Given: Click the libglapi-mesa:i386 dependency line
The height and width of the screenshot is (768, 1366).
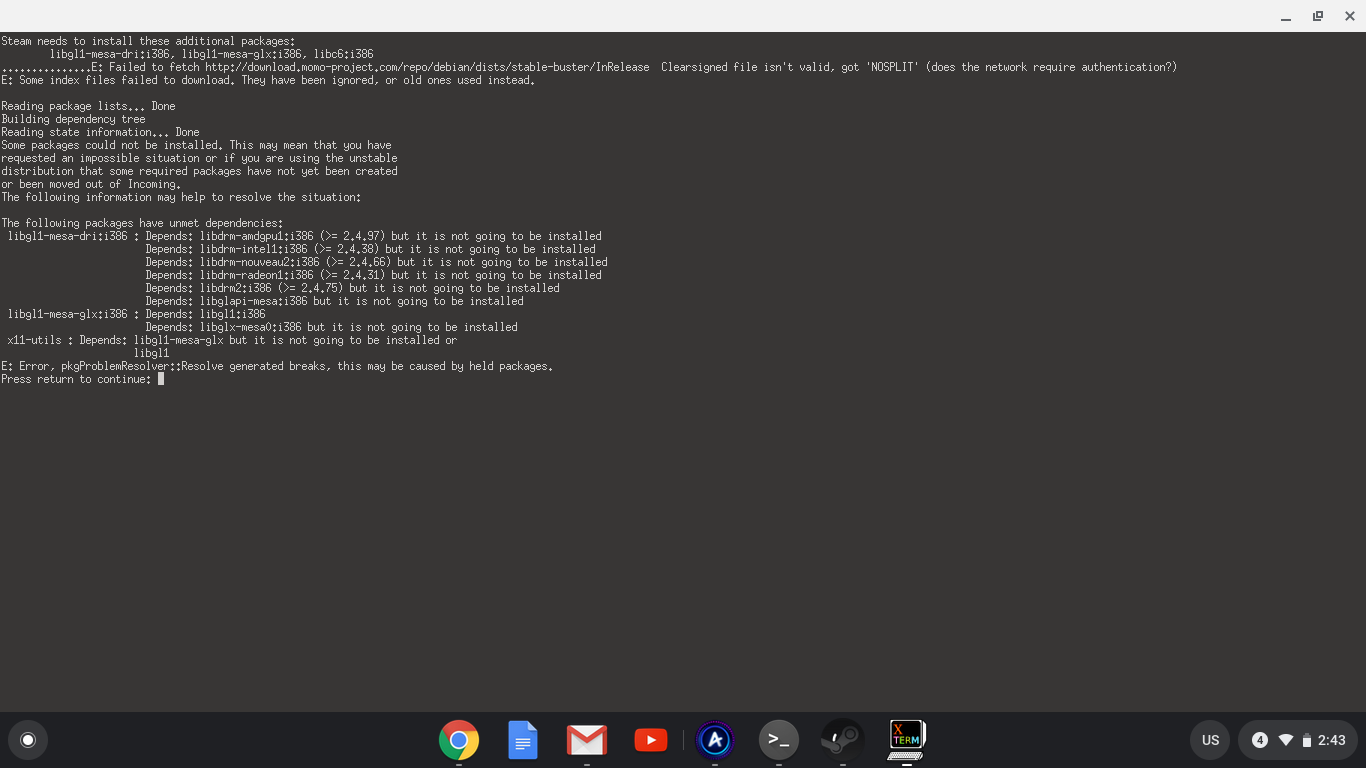Looking at the screenshot, I should pyautogui.click(x=334, y=301).
